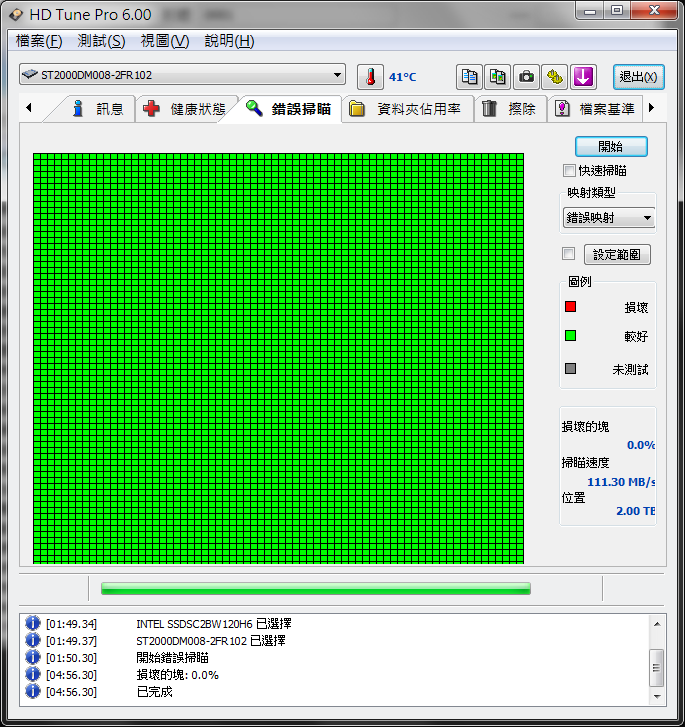The width and height of the screenshot is (685, 727).
Task: Switch to the 健康狀態 tab
Action: [x=186, y=109]
